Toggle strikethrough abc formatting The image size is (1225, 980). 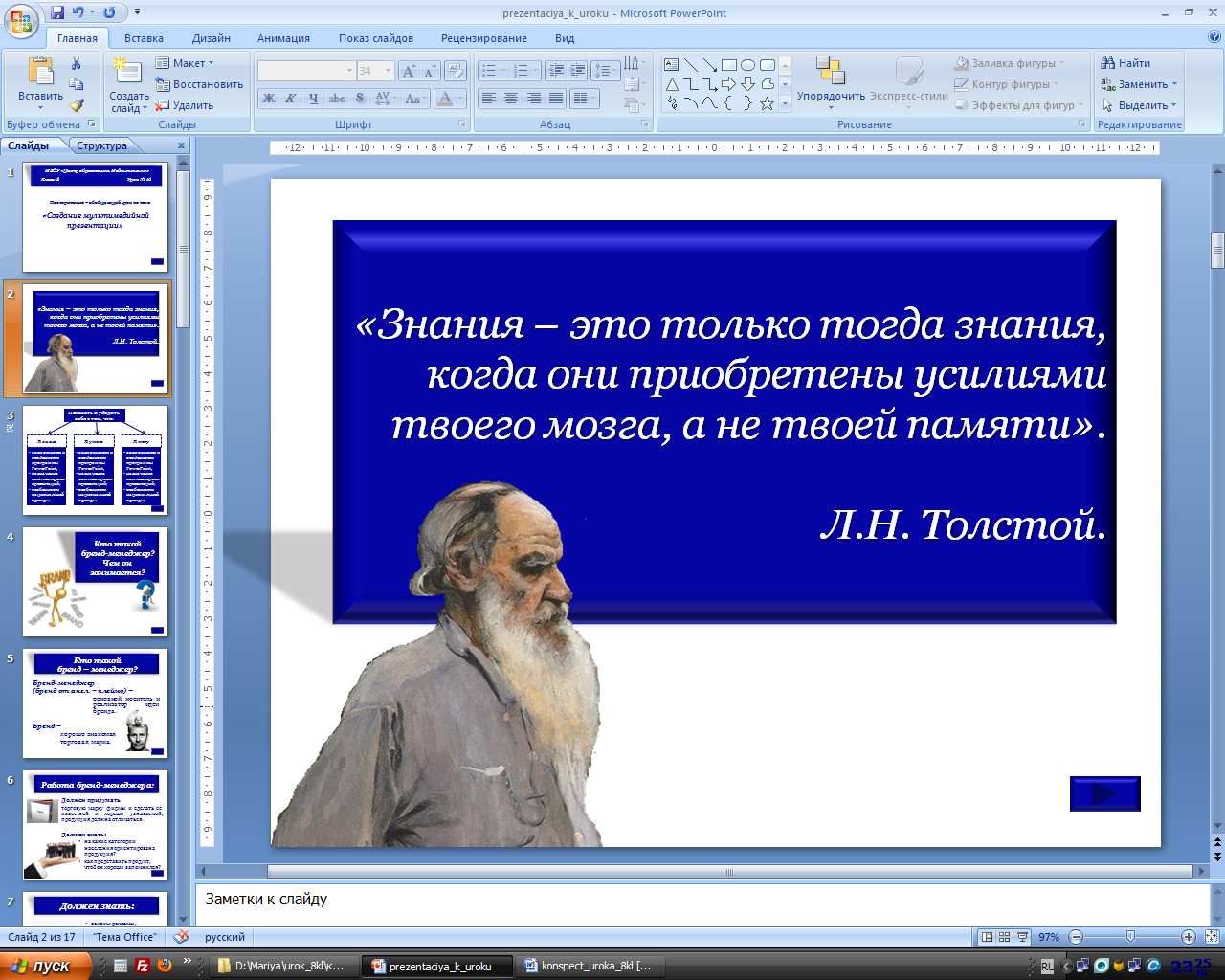click(x=336, y=99)
